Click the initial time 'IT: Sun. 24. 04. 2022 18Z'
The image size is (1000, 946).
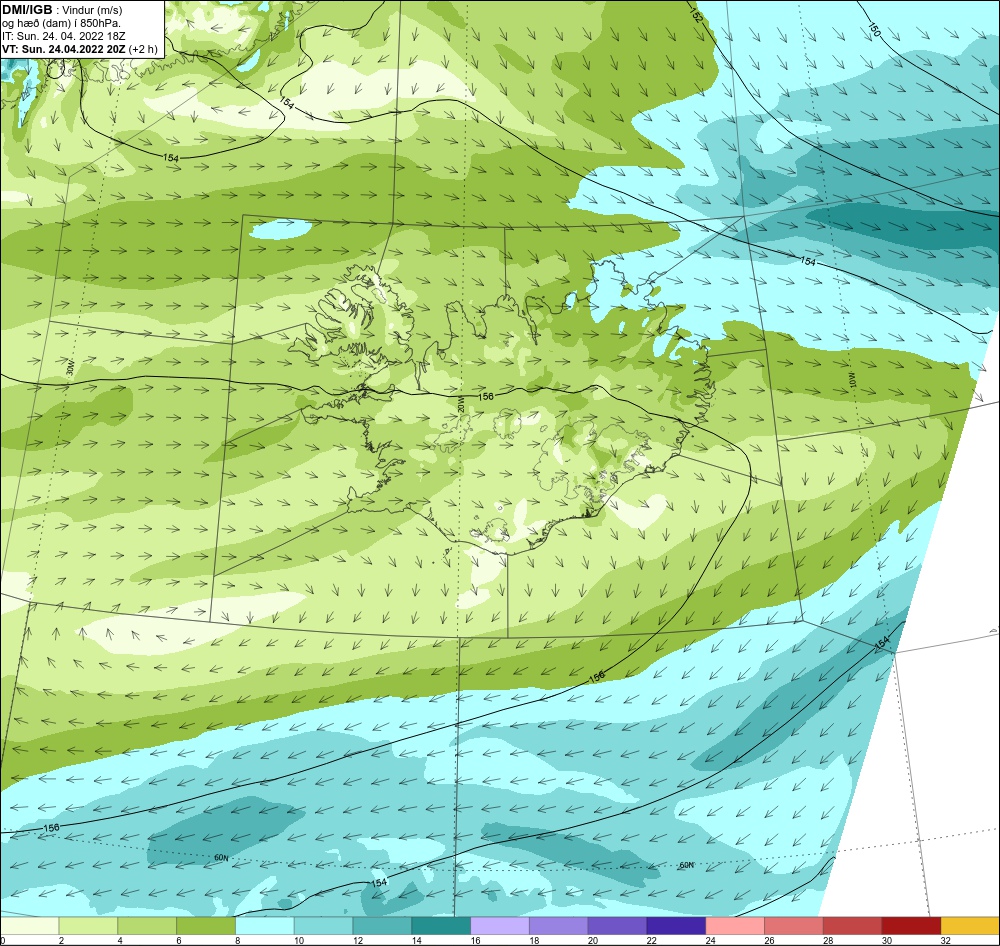pos(64,36)
